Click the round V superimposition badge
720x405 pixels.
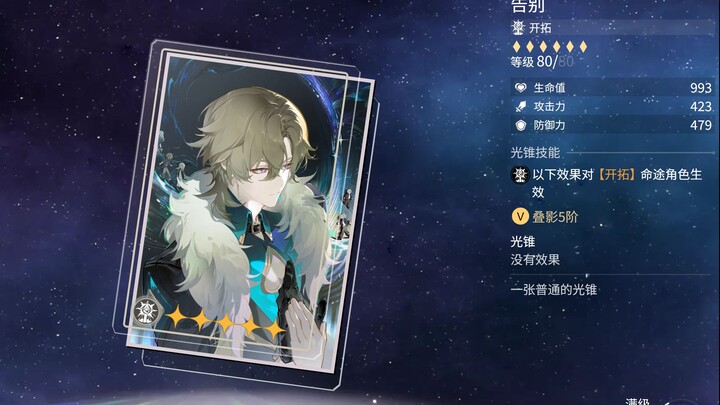(x=520, y=216)
